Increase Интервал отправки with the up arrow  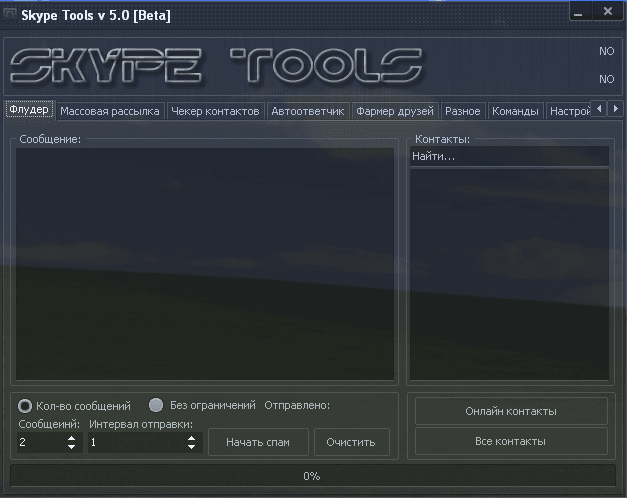click(x=192, y=438)
